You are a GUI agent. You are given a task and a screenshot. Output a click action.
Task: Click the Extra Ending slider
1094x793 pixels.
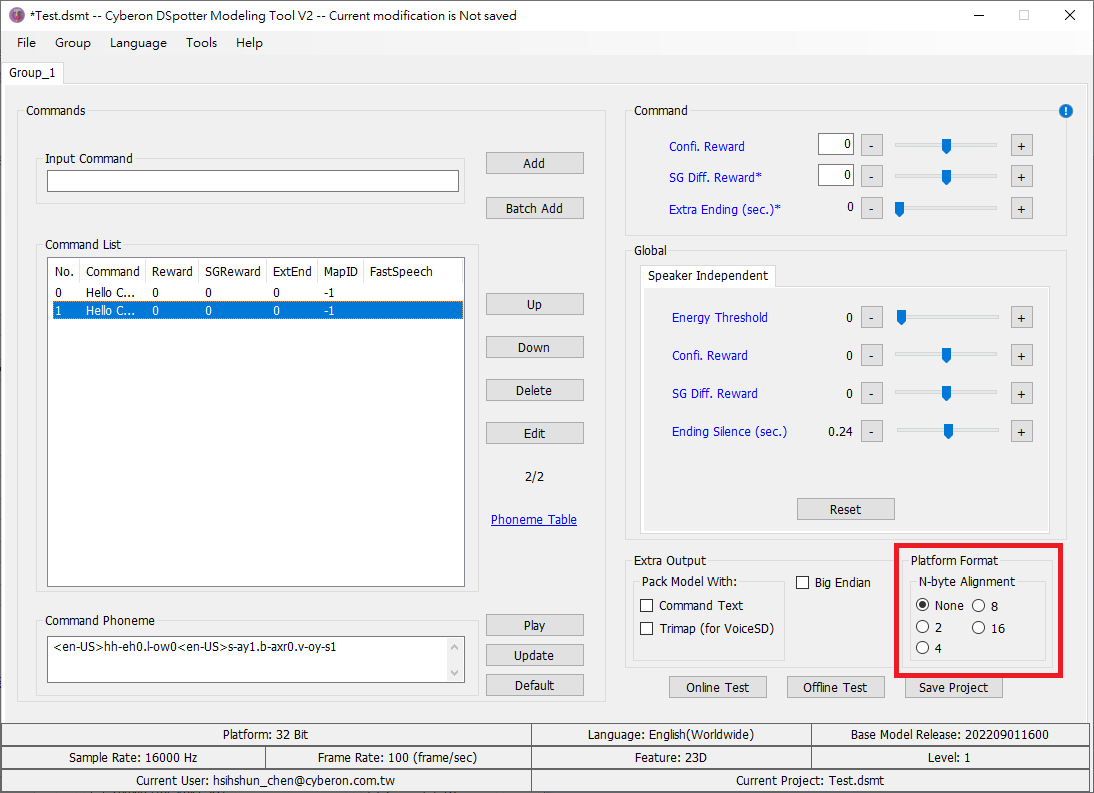click(x=946, y=208)
